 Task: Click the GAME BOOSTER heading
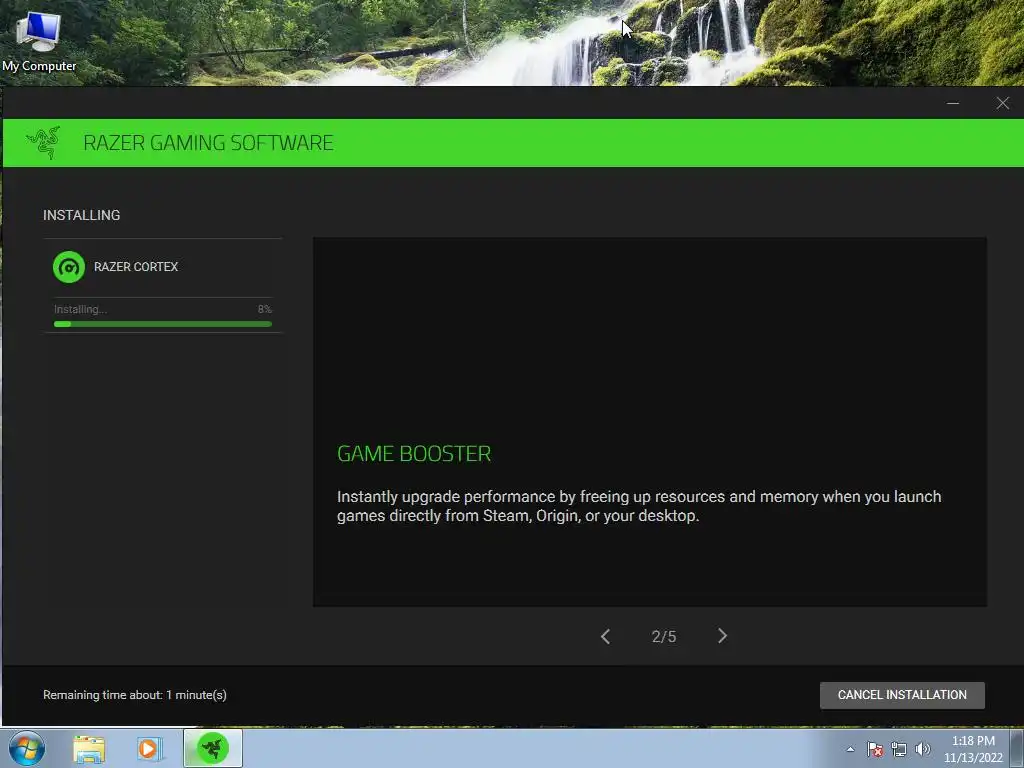(x=414, y=454)
